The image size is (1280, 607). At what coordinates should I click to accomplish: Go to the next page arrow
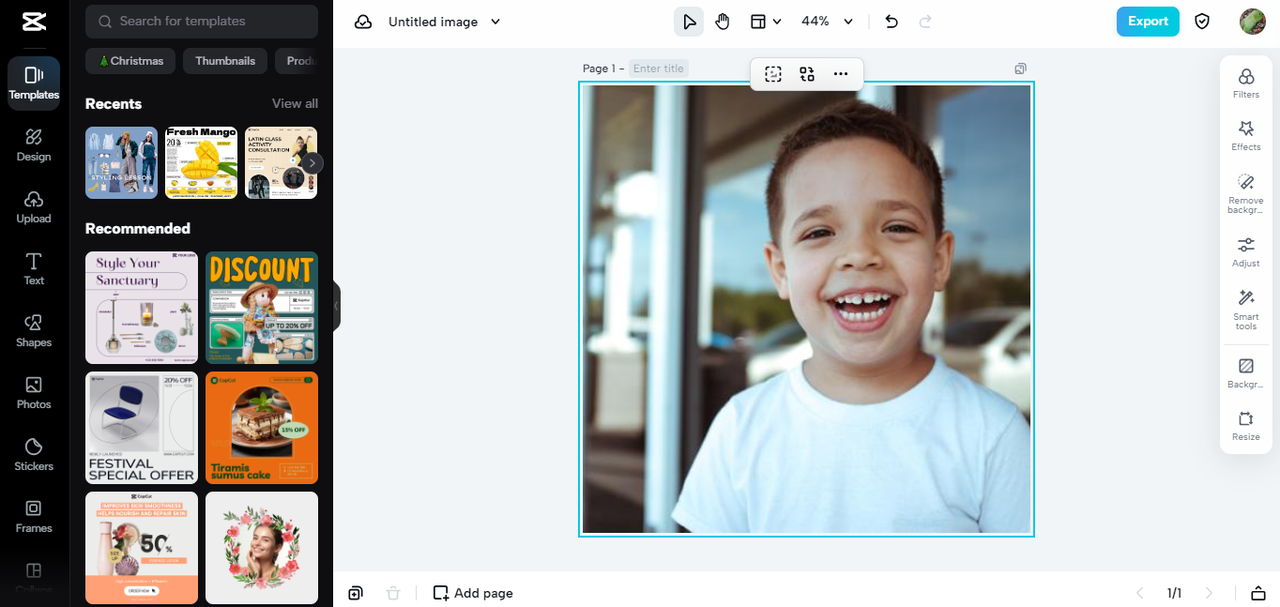tap(1209, 593)
